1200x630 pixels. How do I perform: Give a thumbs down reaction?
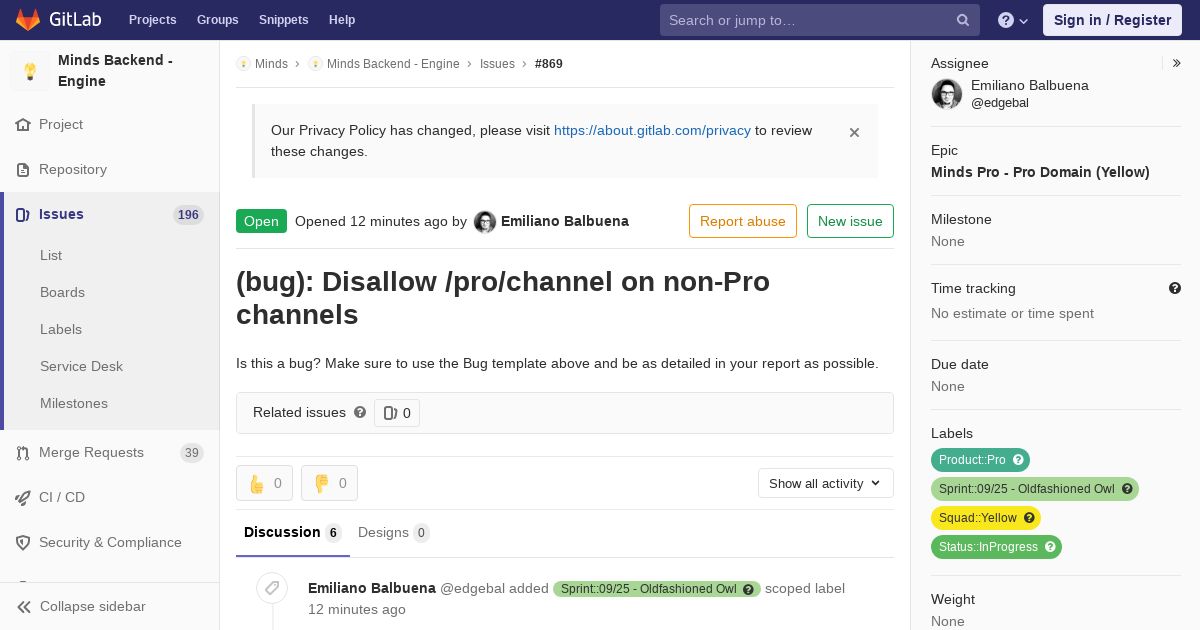click(329, 483)
